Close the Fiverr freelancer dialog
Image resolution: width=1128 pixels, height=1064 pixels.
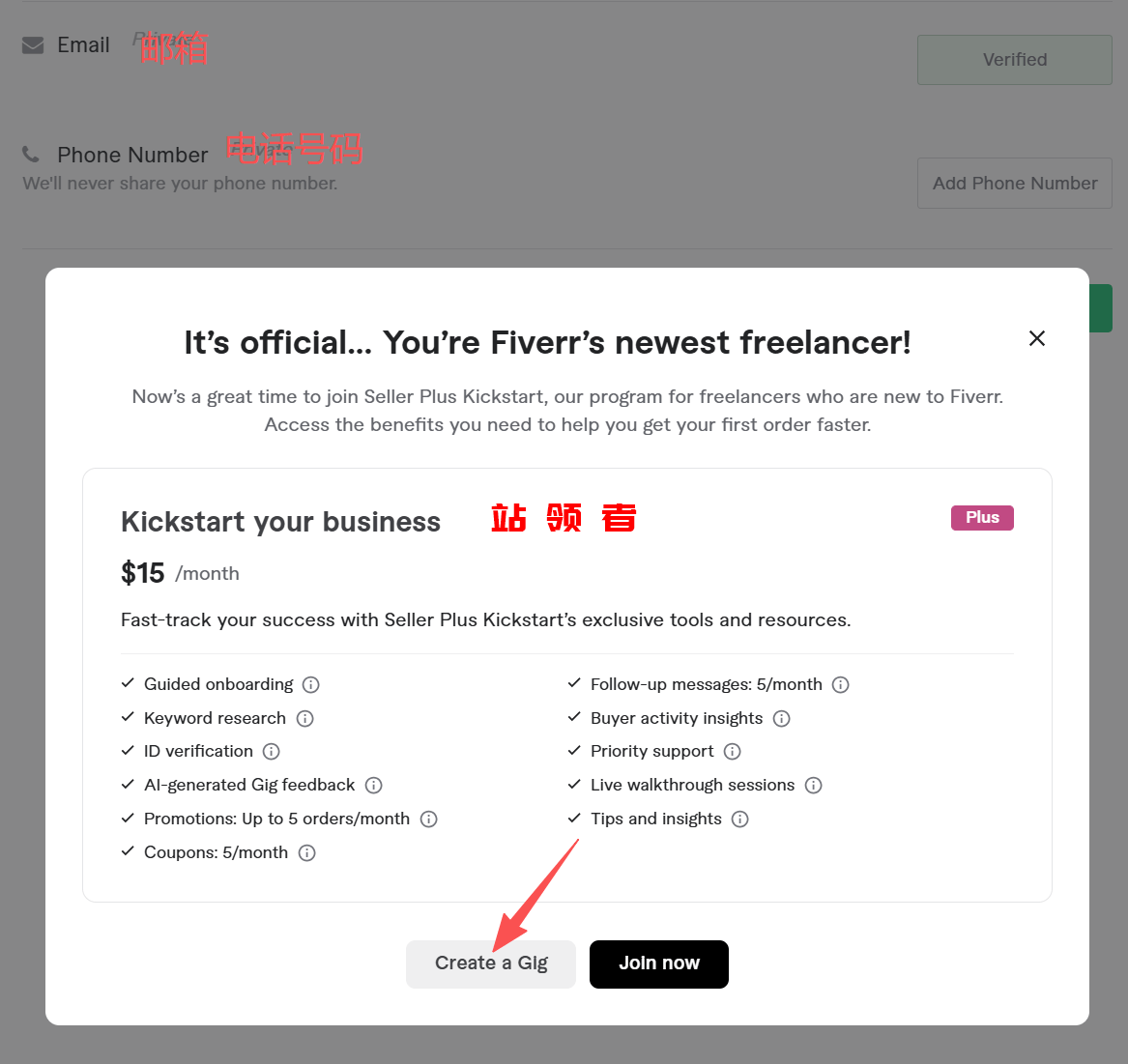coord(1037,338)
